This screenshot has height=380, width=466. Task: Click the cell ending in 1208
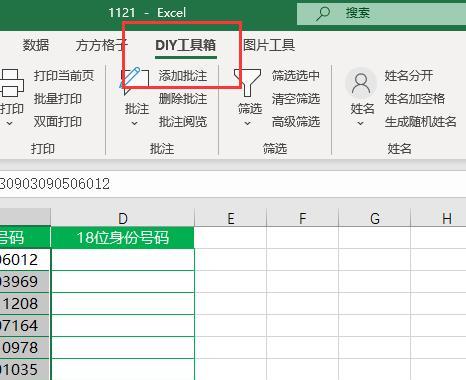(25, 304)
